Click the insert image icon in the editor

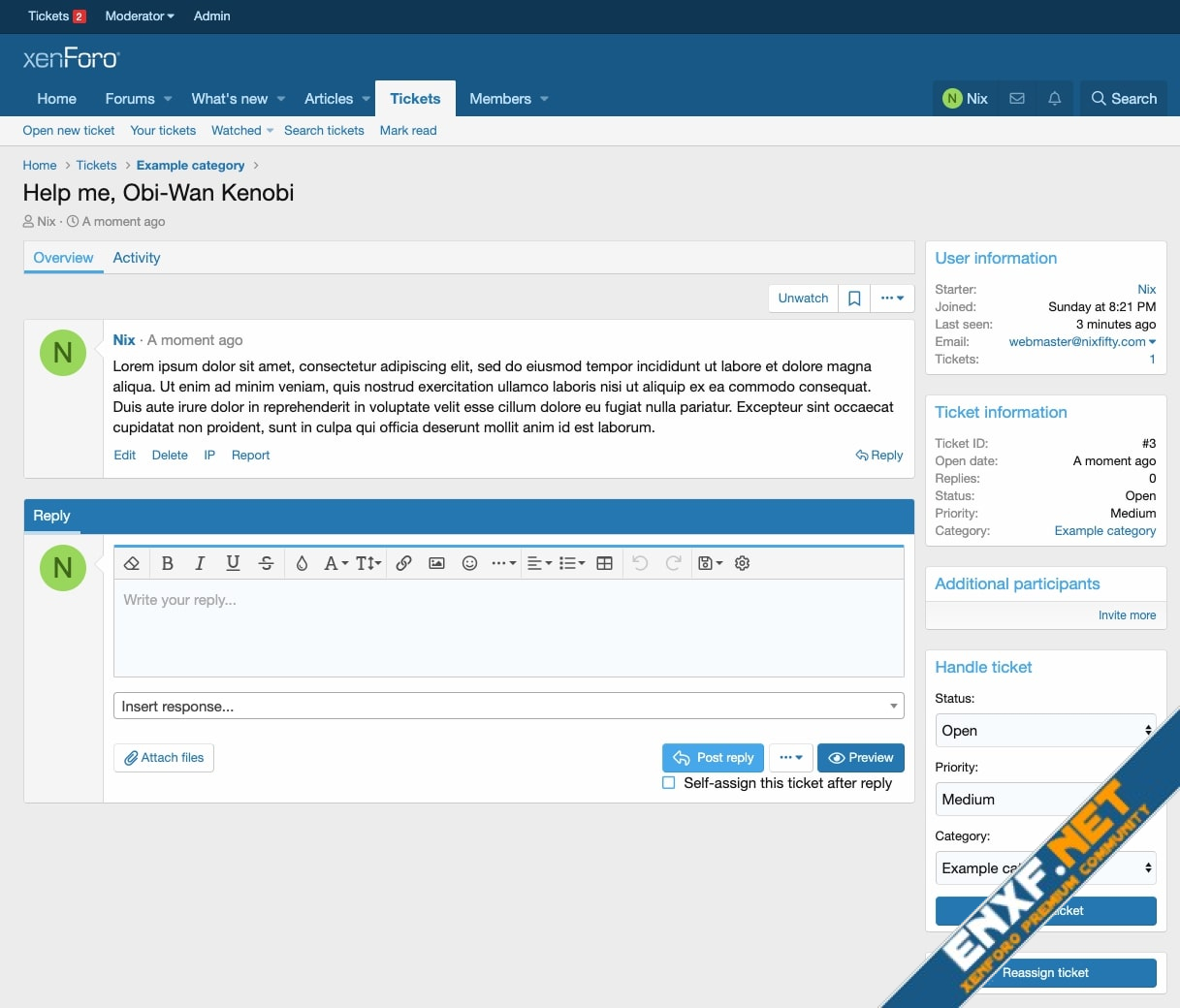coord(436,563)
